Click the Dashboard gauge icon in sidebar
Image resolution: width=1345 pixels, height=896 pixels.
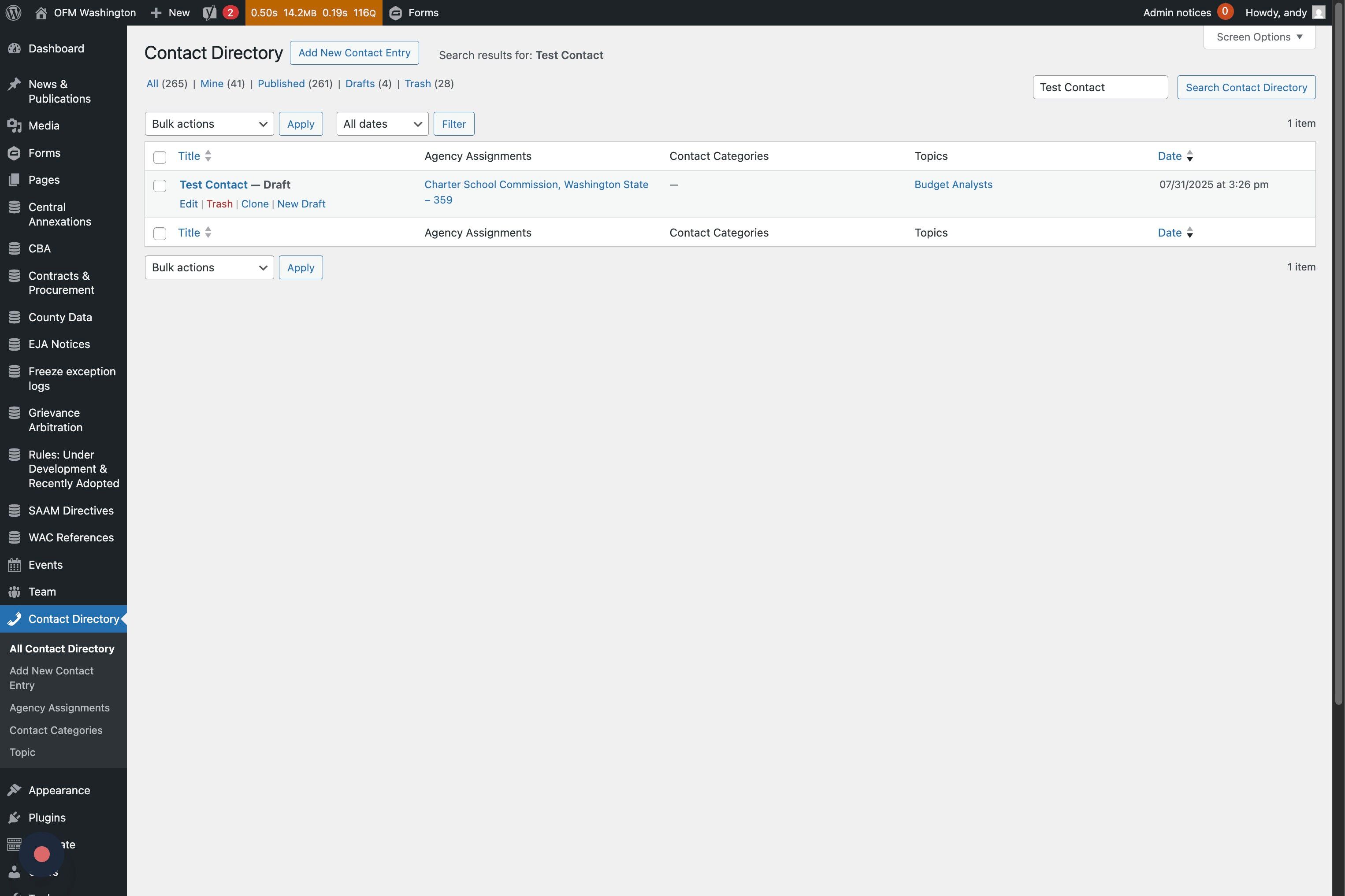(x=14, y=48)
